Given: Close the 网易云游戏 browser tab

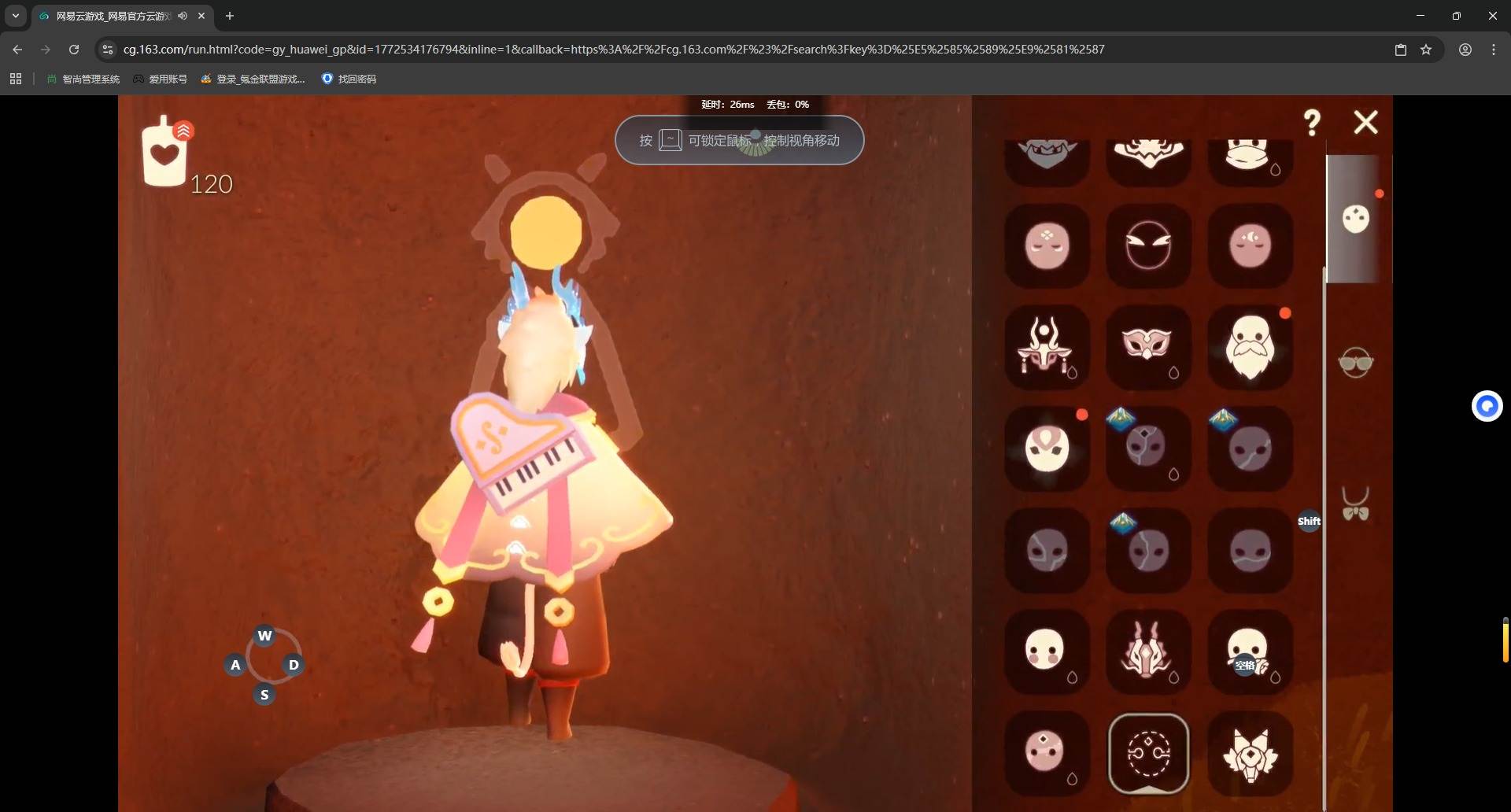Looking at the screenshot, I should coord(201,16).
